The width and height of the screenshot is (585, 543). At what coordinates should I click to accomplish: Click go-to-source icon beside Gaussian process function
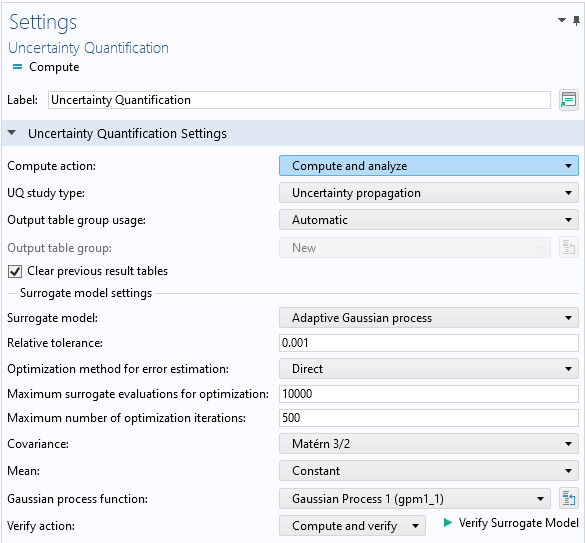(569, 499)
